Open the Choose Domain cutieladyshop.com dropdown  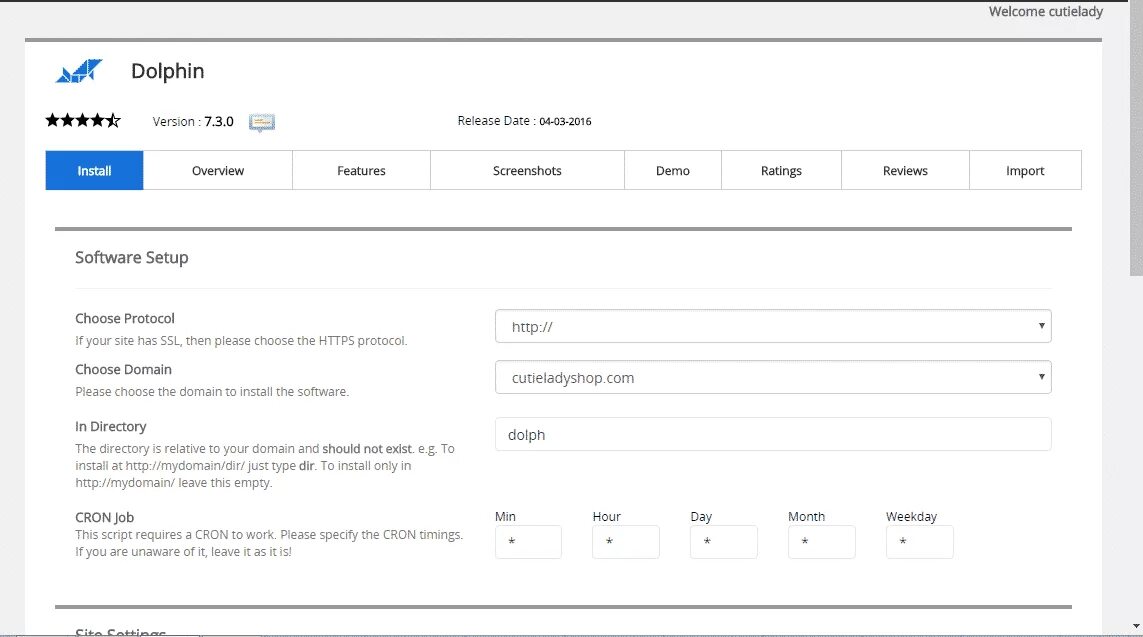click(773, 378)
